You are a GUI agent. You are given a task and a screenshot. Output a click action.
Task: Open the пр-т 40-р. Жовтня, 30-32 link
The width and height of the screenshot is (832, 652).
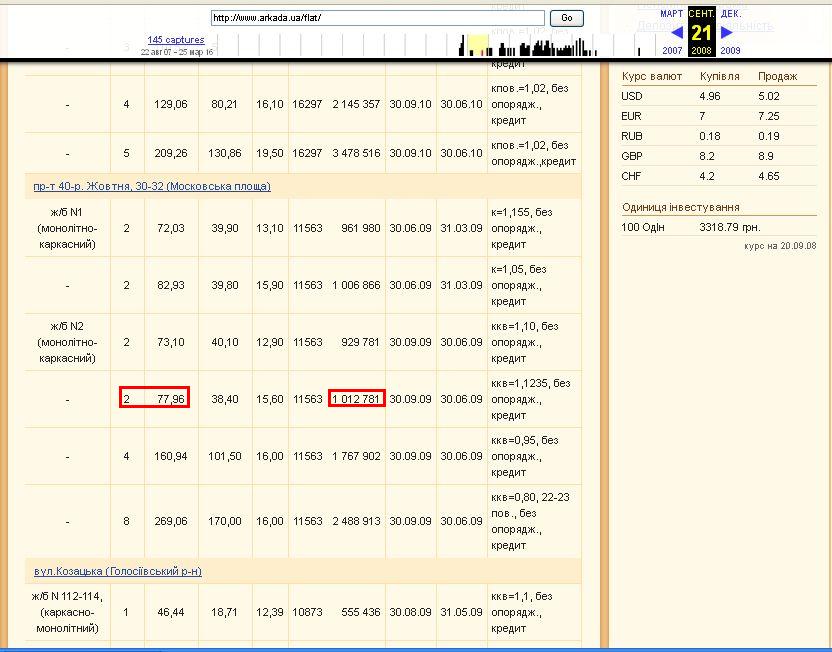(152, 186)
